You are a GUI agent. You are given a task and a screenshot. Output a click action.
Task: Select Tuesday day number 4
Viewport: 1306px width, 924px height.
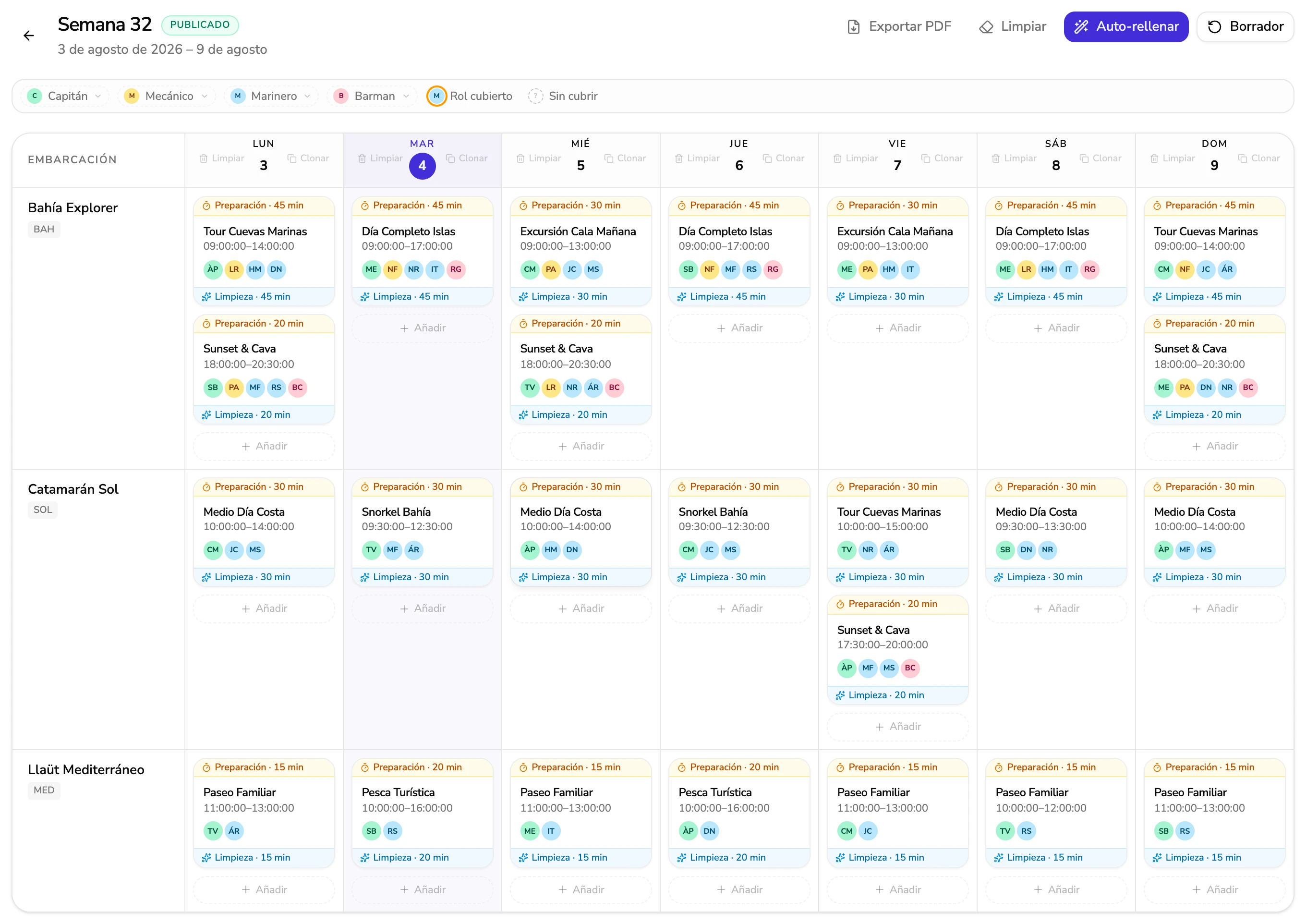[x=422, y=166]
